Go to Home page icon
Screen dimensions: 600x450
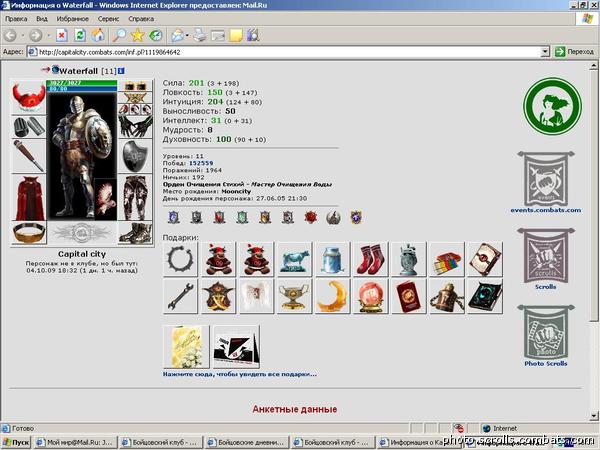coord(98,35)
